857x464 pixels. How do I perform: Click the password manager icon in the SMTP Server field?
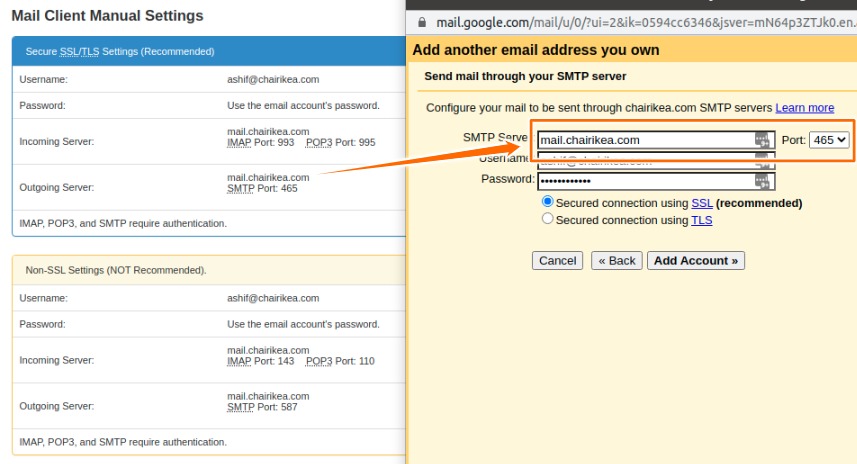click(x=762, y=140)
